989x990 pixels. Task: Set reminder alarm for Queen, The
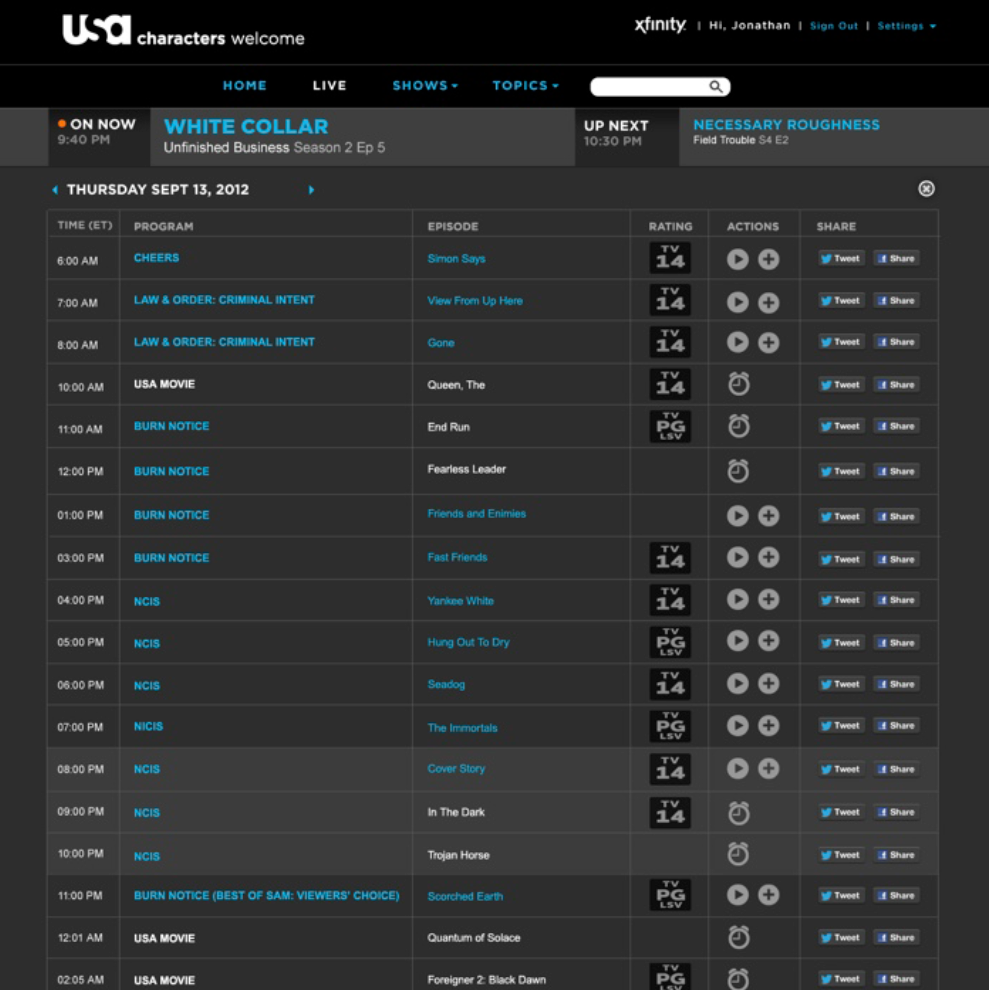pos(738,384)
